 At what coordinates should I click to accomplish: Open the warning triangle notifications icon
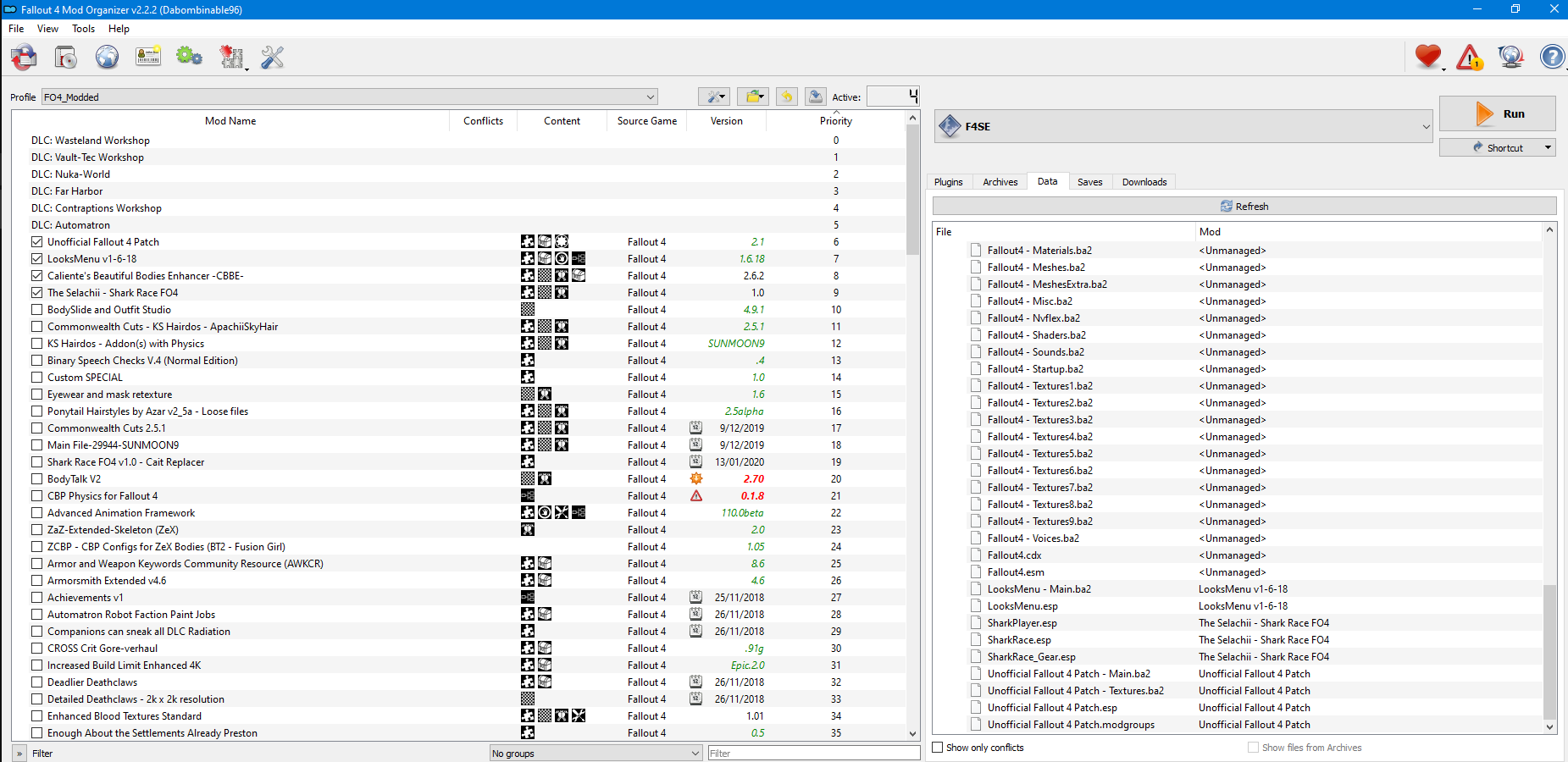1470,57
